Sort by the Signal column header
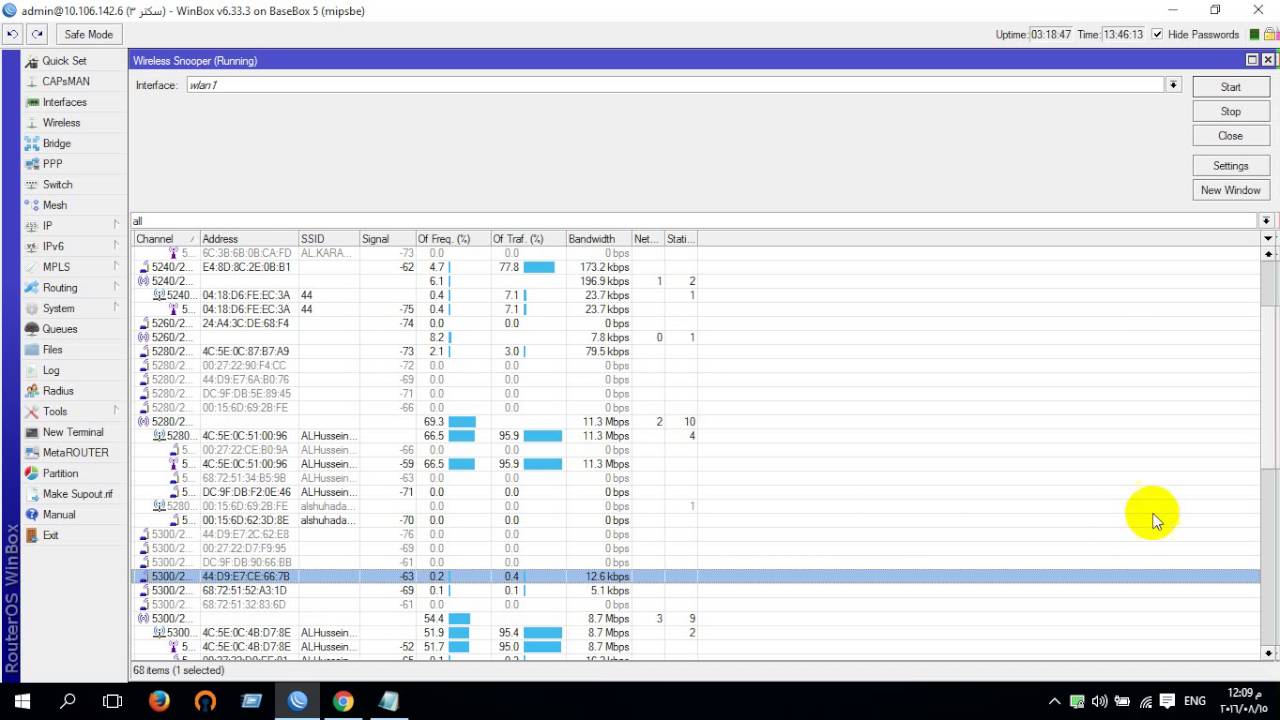 click(387, 239)
